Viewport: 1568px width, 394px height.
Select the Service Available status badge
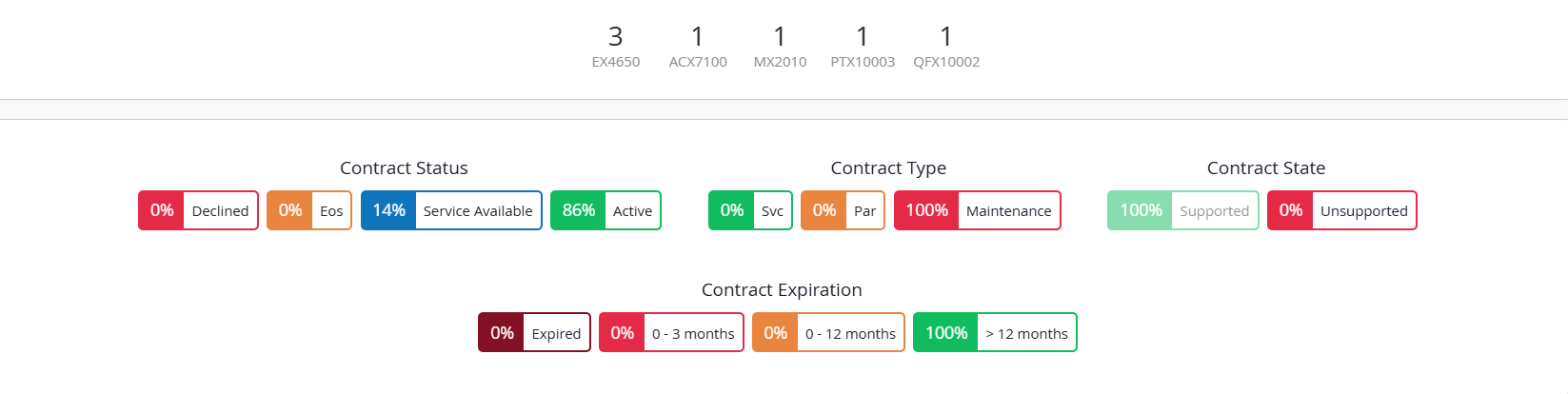(451, 210)
